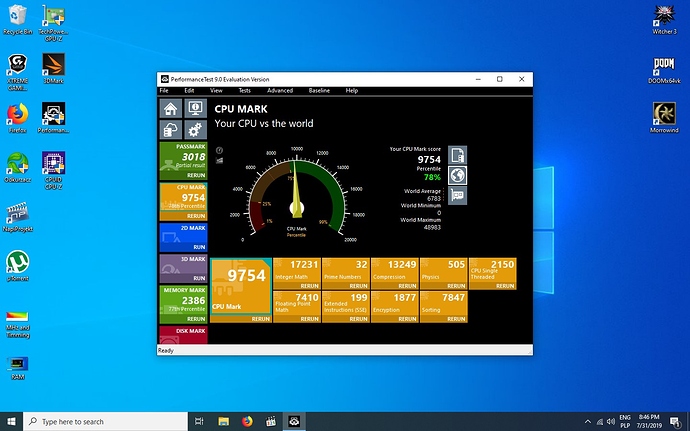Open the settings gears icon in PerformanceTest
The image size is (690, 431).
(x=195, y=129)
